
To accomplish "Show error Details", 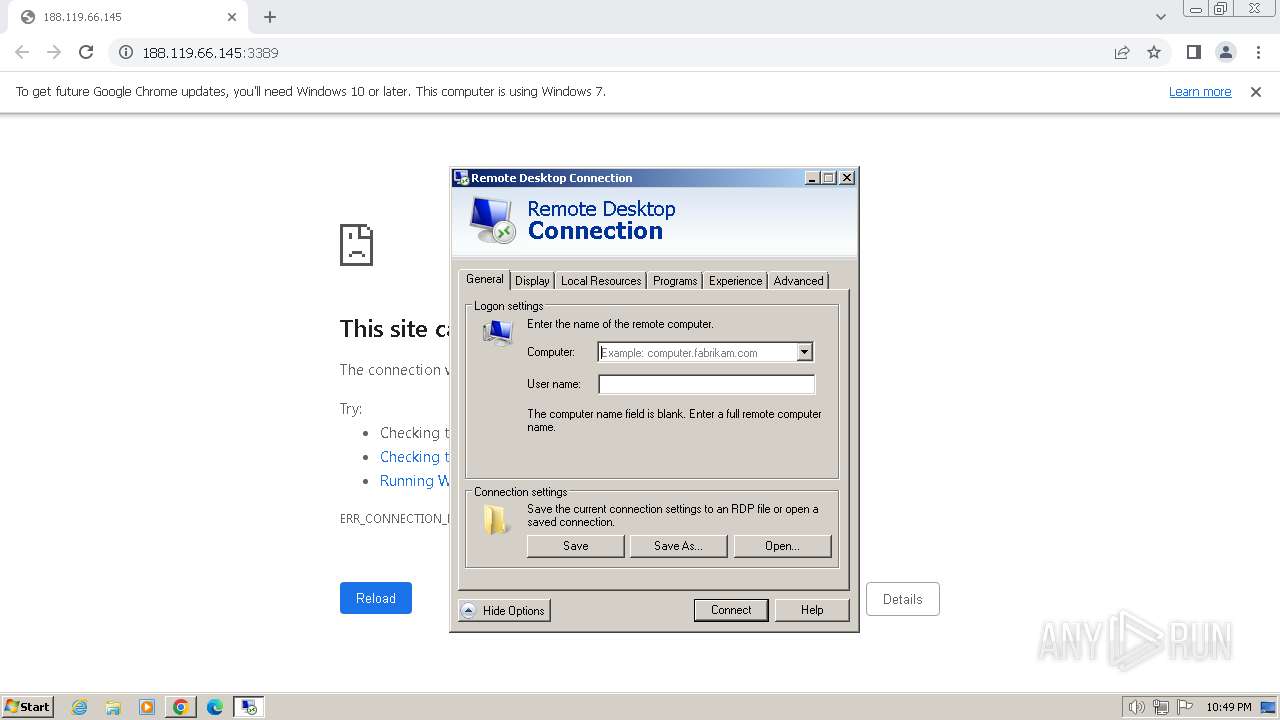I will tap(903, 599).
